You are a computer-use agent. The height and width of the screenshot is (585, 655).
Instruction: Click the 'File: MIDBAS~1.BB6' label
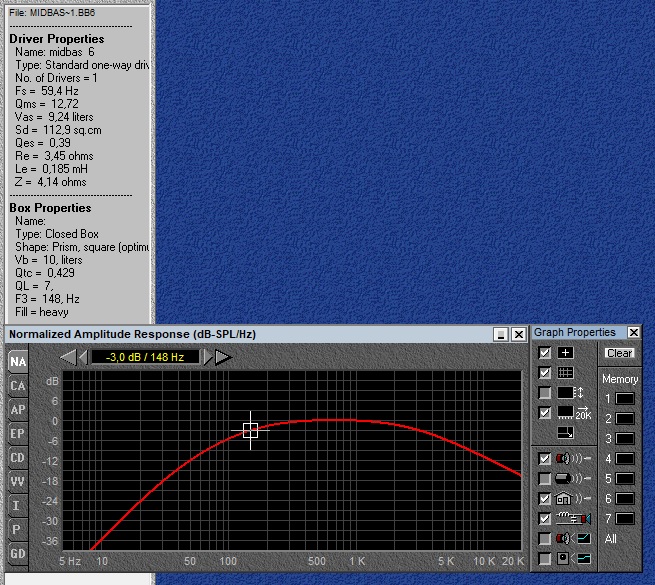(52, 13)
